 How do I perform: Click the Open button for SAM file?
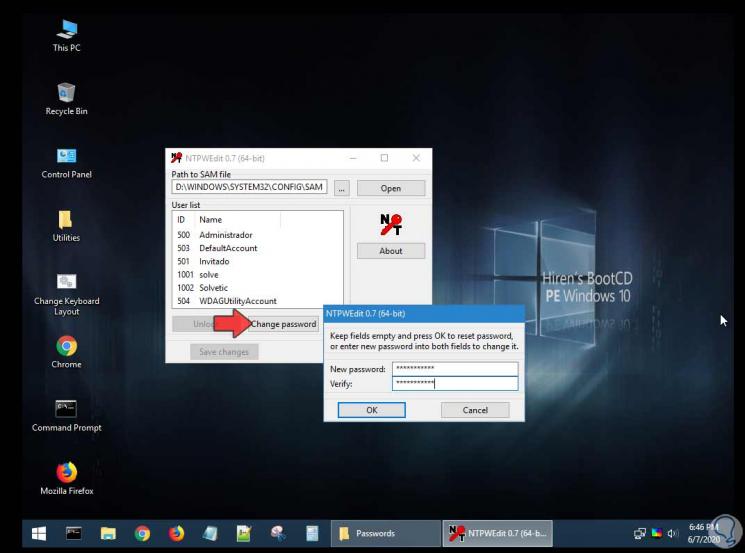(x=391, y=188)
